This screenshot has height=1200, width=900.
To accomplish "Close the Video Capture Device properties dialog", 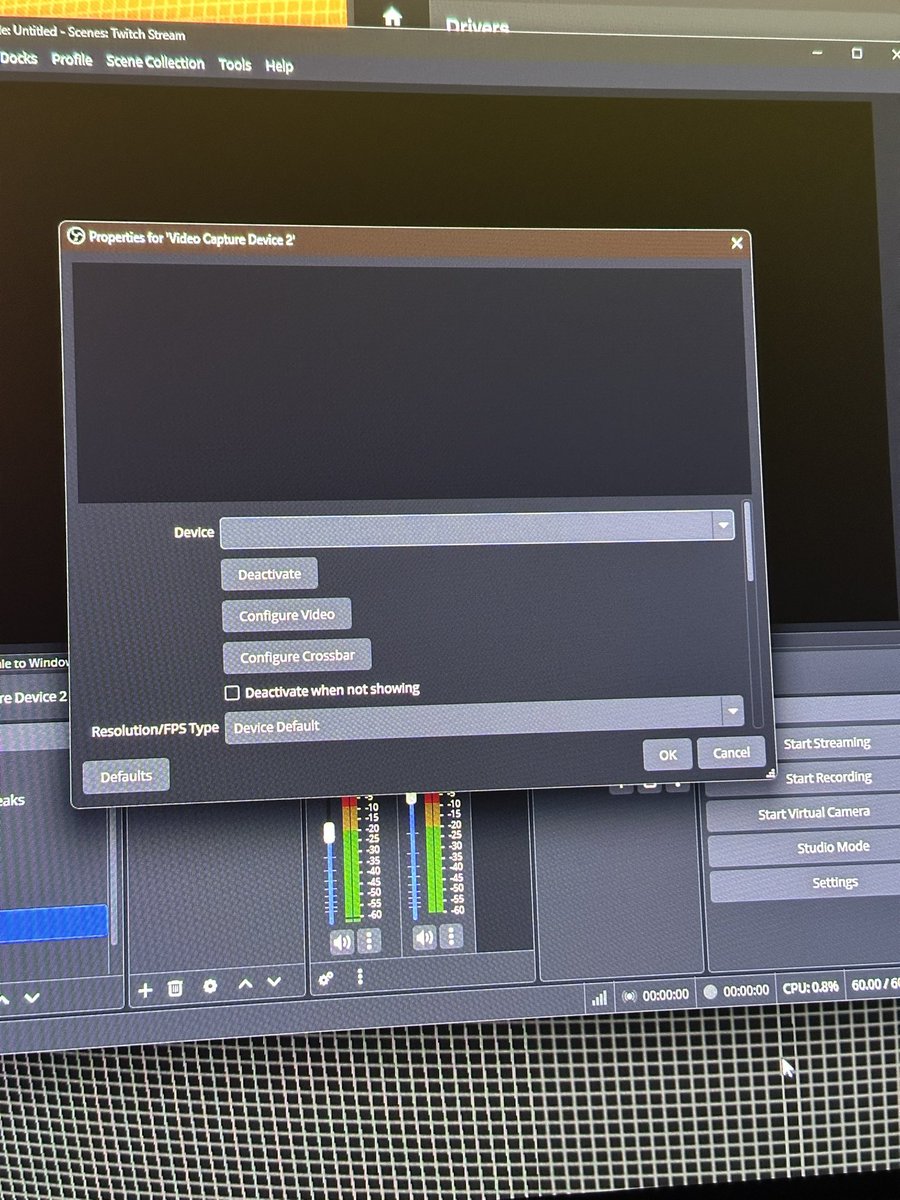I will [737, 243].
